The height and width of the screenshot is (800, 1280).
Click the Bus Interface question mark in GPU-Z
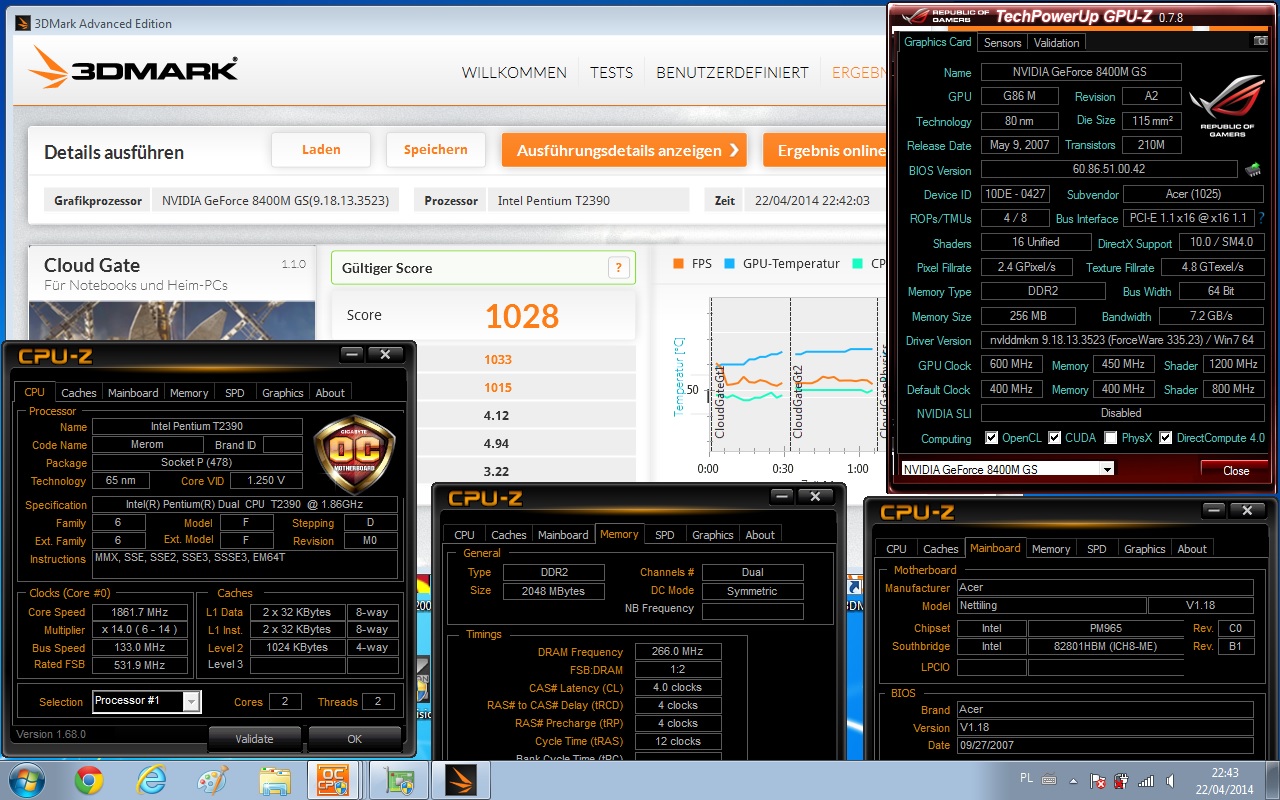click(x=1261, y=218)
